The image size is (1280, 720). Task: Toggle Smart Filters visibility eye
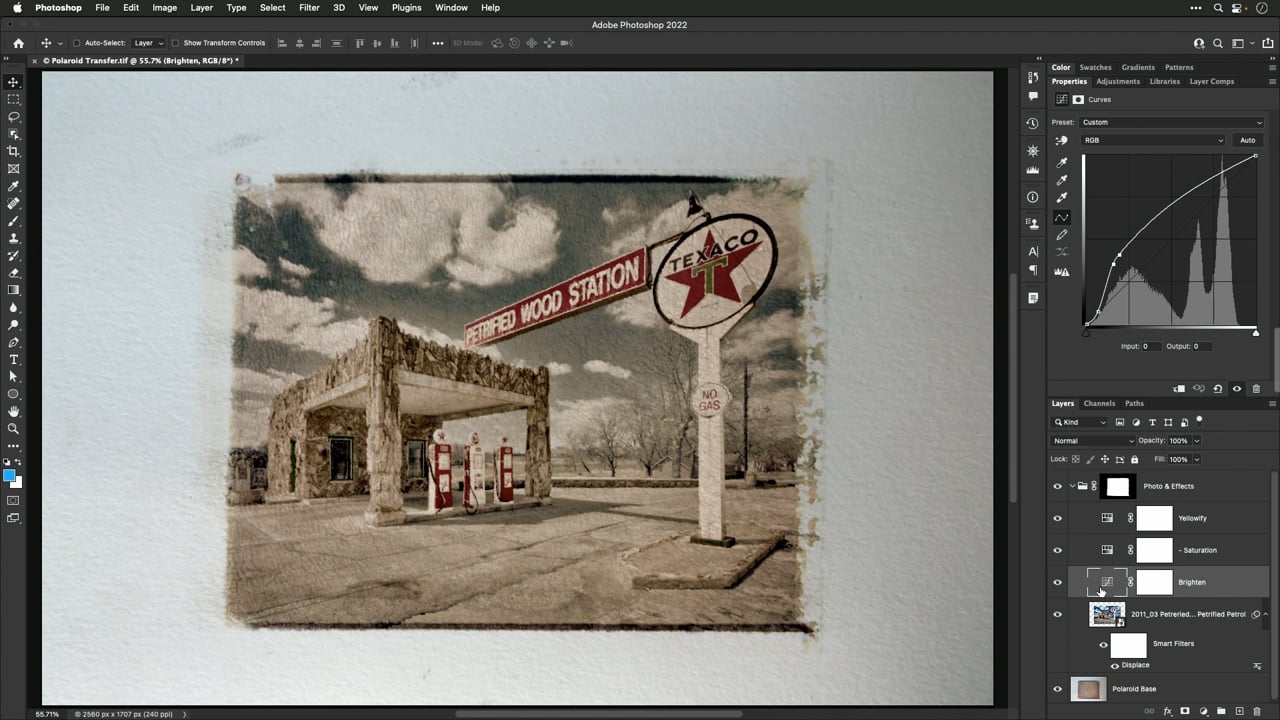[x=1104, y=645]
